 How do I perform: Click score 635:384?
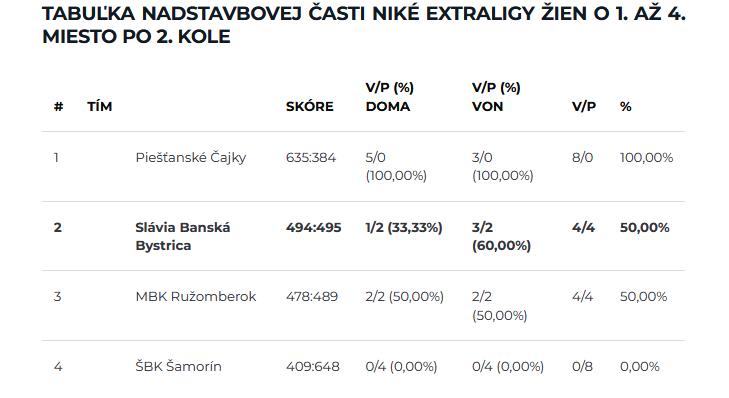[311, 158]
